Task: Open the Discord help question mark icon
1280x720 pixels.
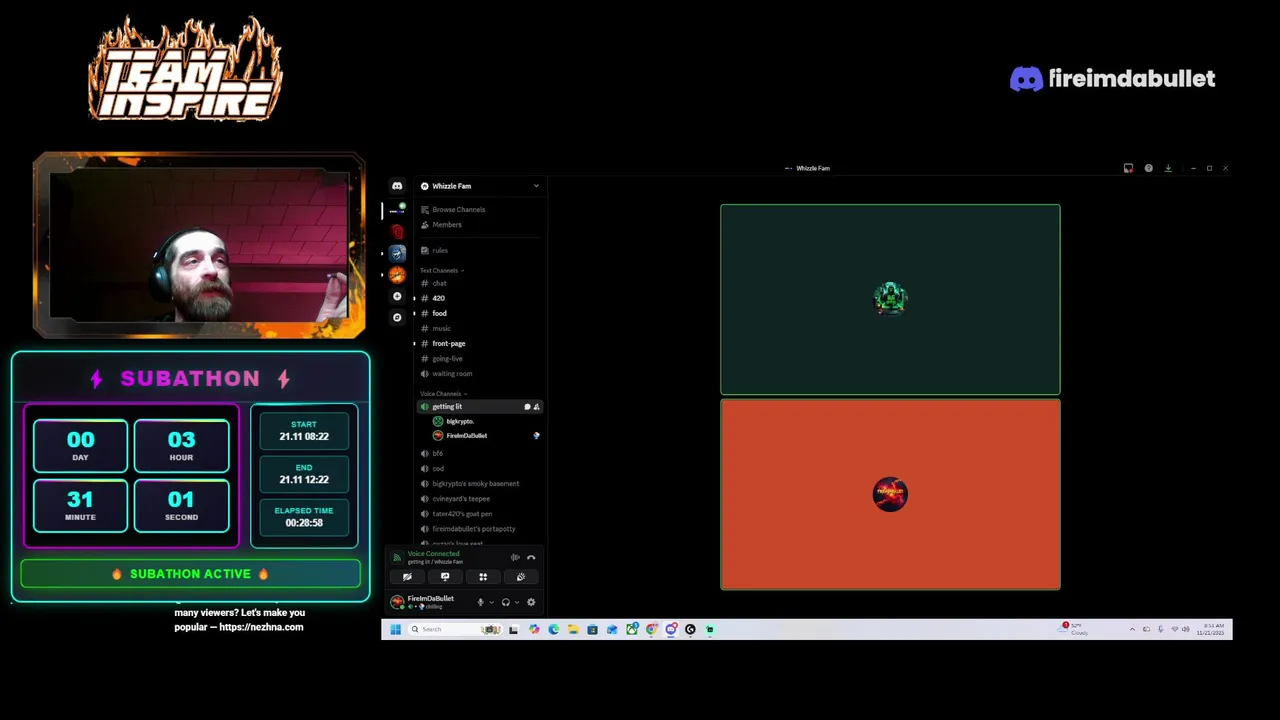Action: 1148,168
